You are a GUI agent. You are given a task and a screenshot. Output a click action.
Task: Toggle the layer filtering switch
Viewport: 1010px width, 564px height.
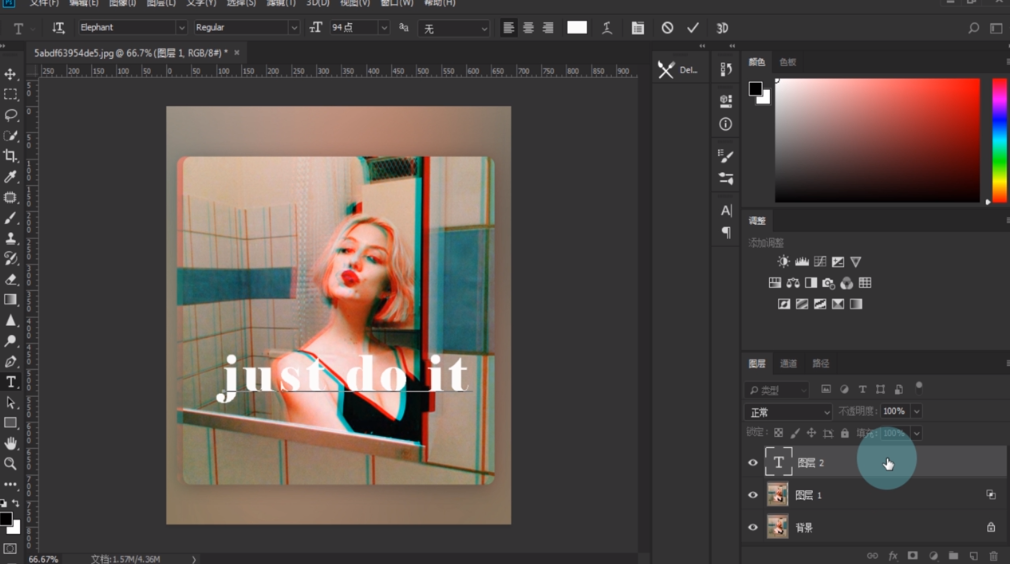tap(919, 388)
